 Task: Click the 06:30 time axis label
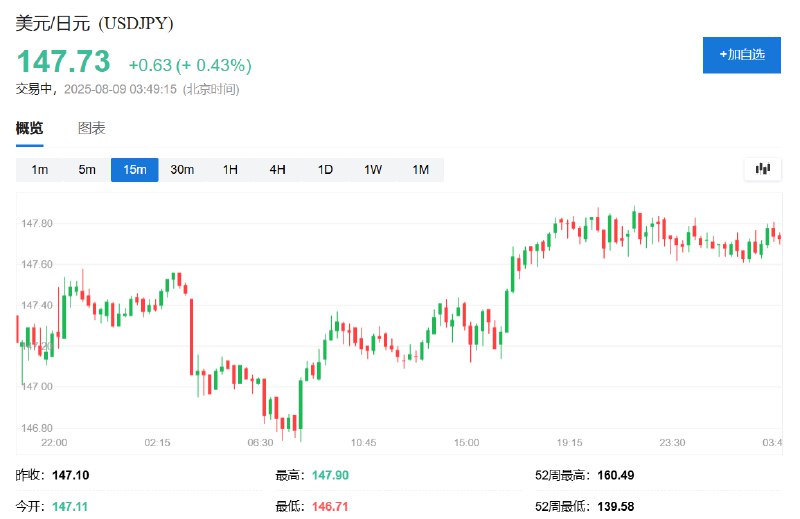pos(260,442)
